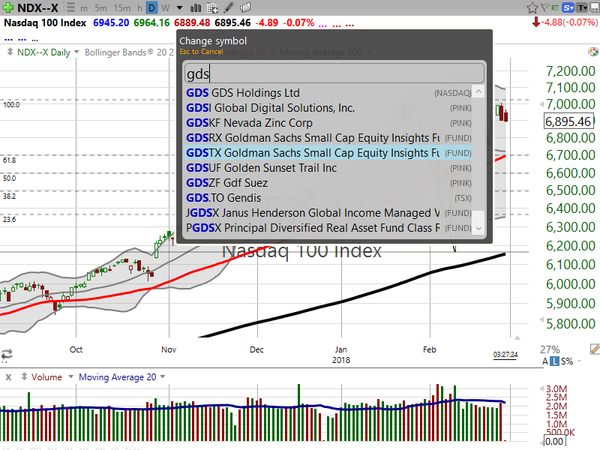Image resolution: width=600 pixels, height=450 pixels.
Task: Select the pencil drawing tools icon
Action: [229, 7]
